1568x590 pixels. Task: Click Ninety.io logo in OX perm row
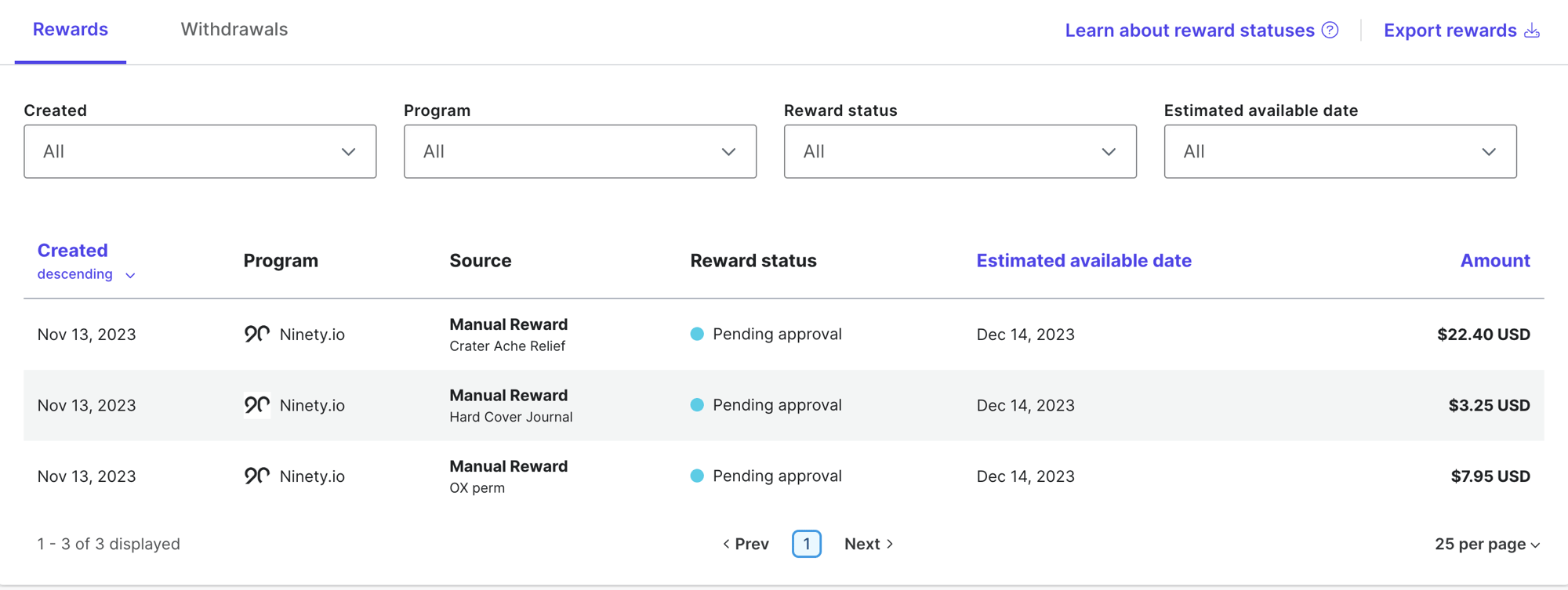tap(256, 476)
